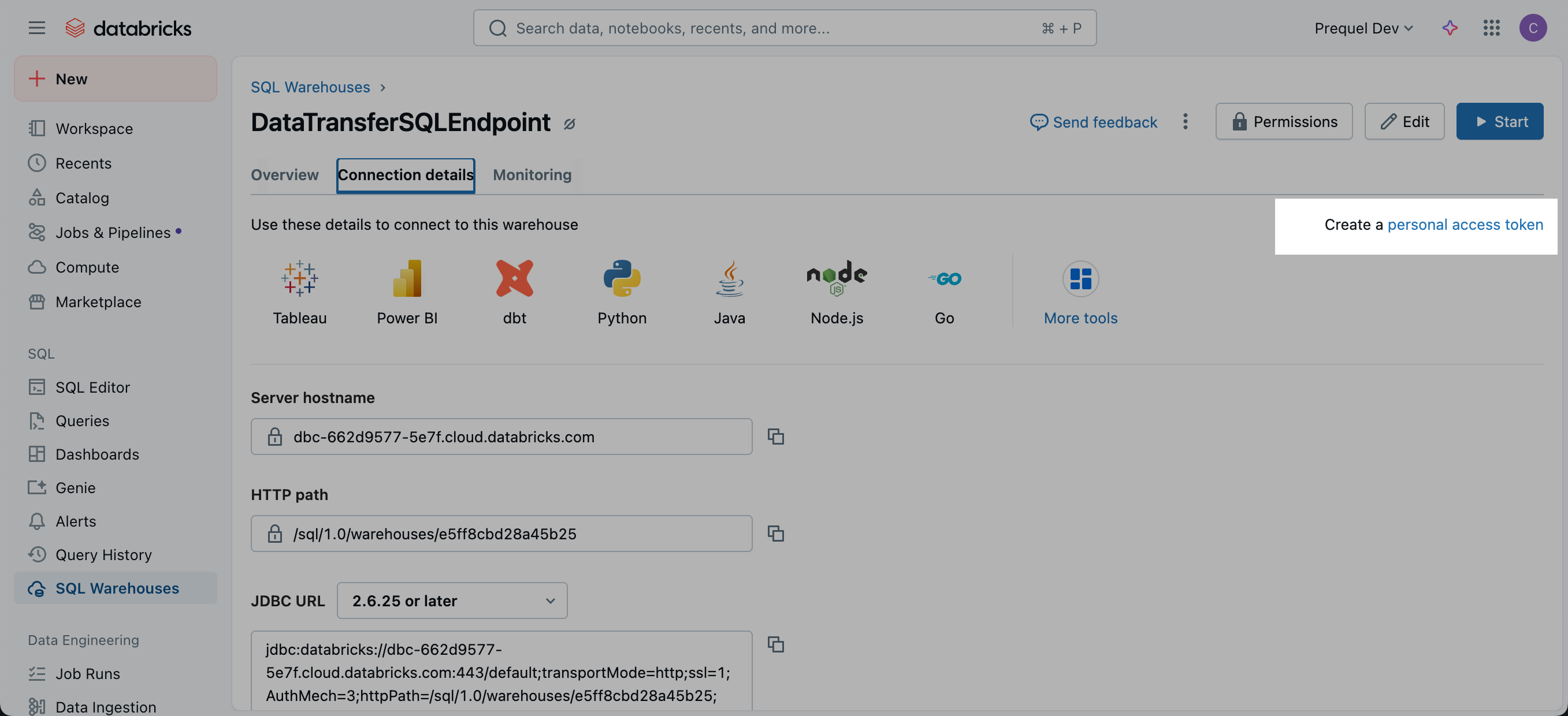Follow the personal access token link

tap(1465, 225)
